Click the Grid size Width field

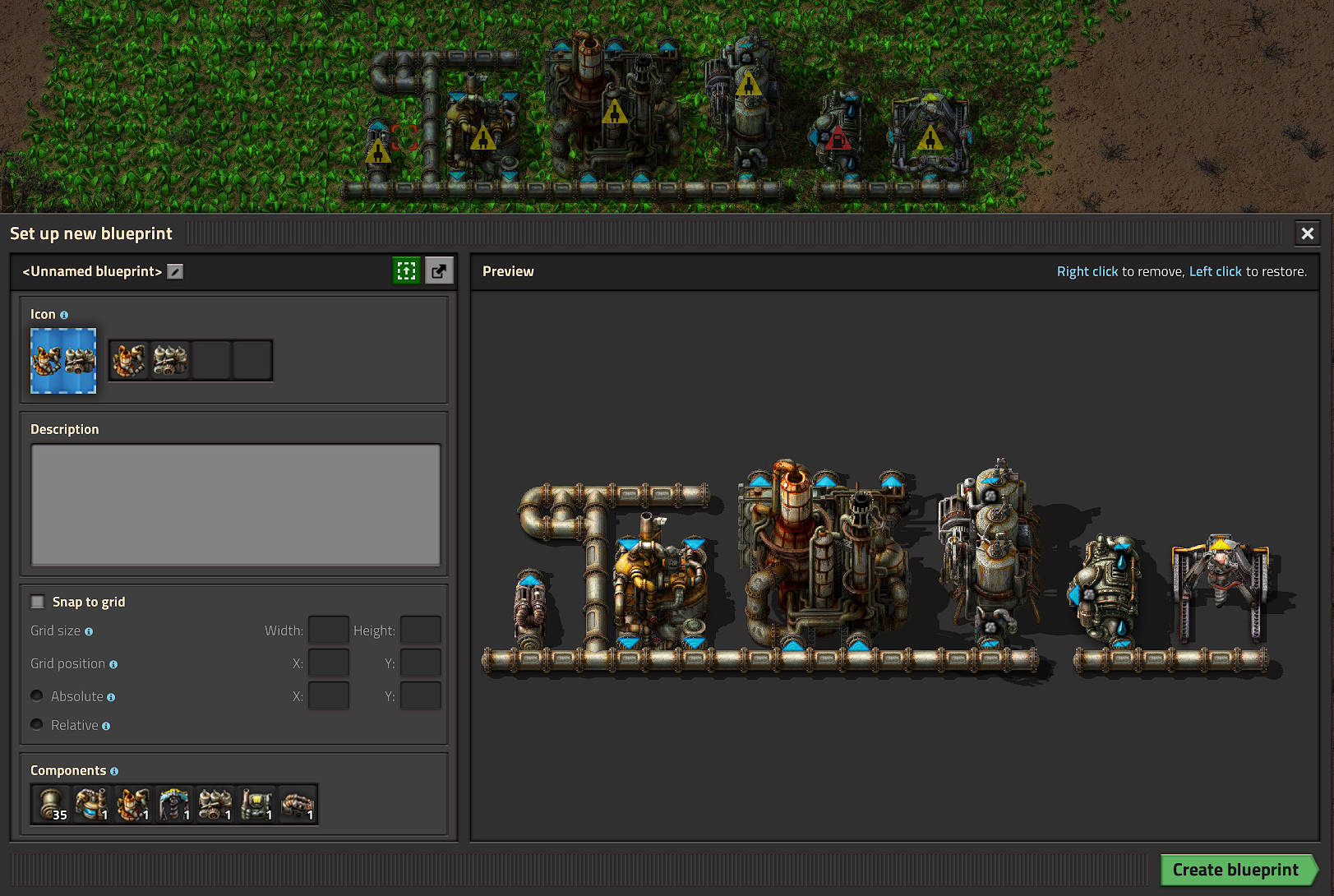(x=329, y=630)
